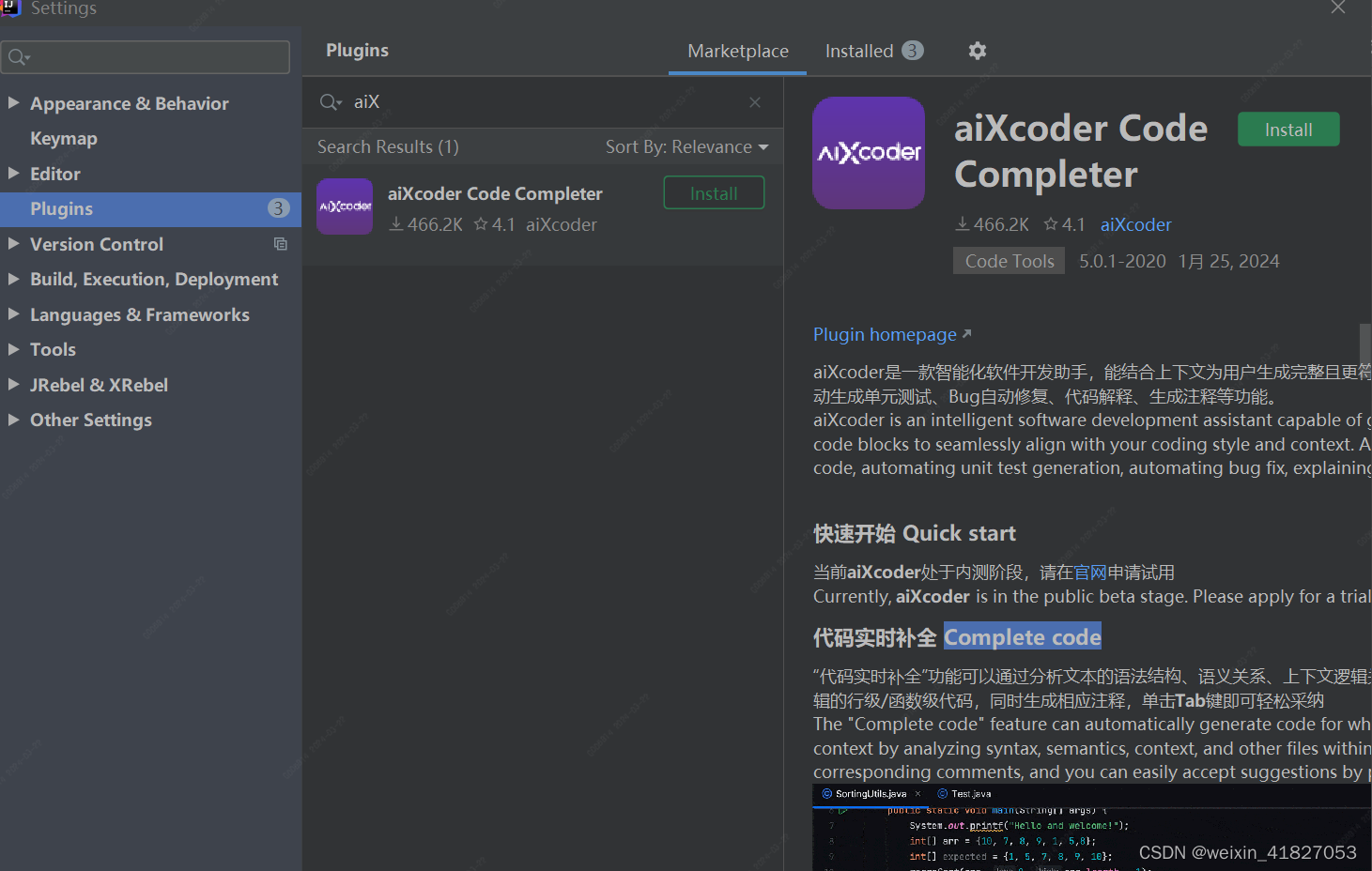Screen dimensions: 1372x871
Task: Click the Plugins panel heading
Action: pyautogui.click(x=357, y=51)
